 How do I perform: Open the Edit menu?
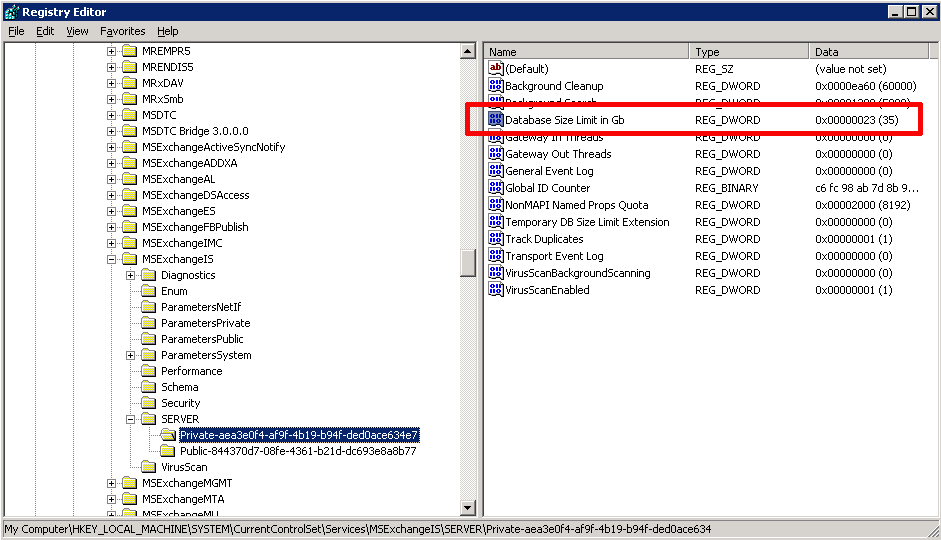click(45, 31)
